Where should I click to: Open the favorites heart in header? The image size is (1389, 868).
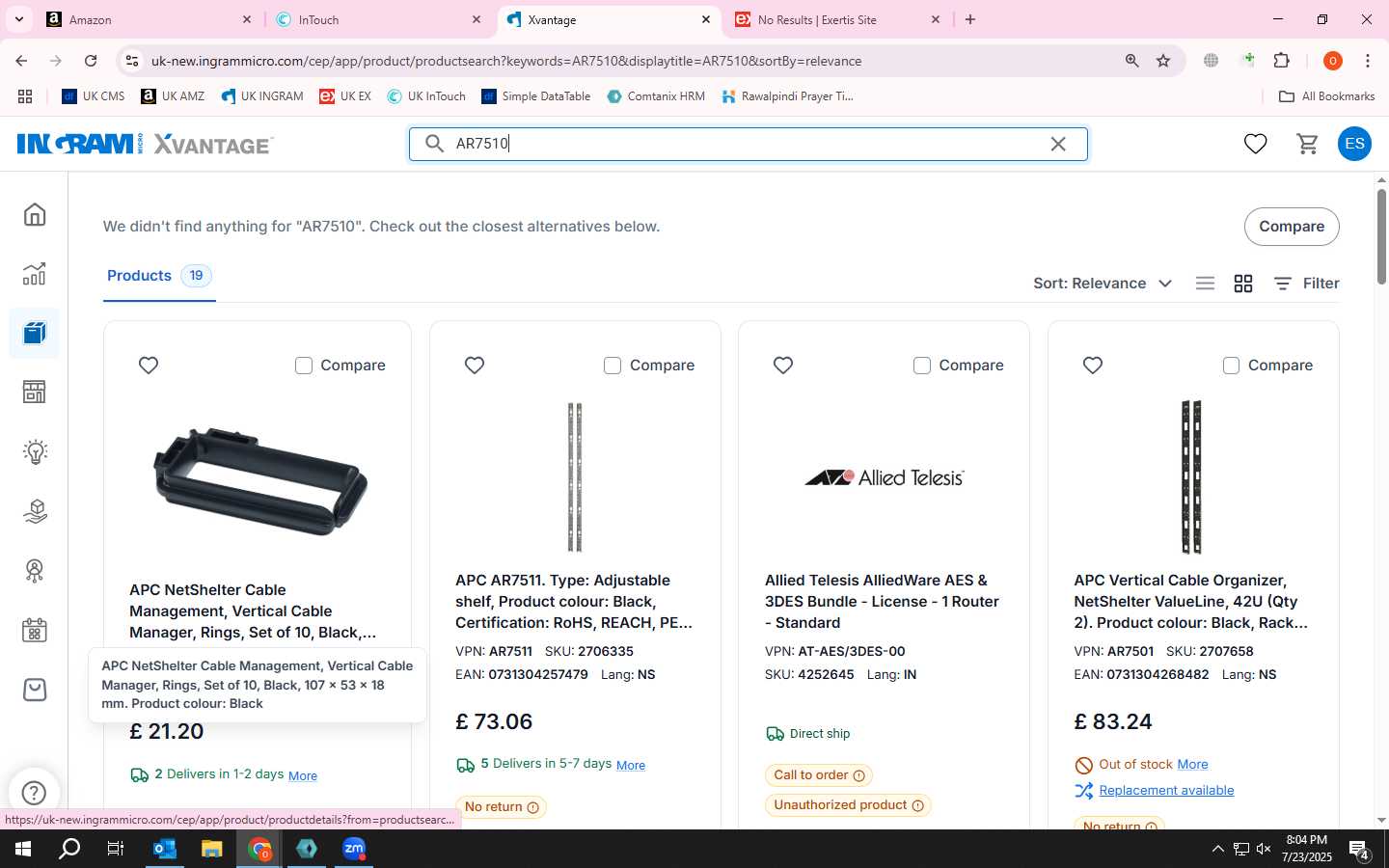click(x=1255, y=144)
